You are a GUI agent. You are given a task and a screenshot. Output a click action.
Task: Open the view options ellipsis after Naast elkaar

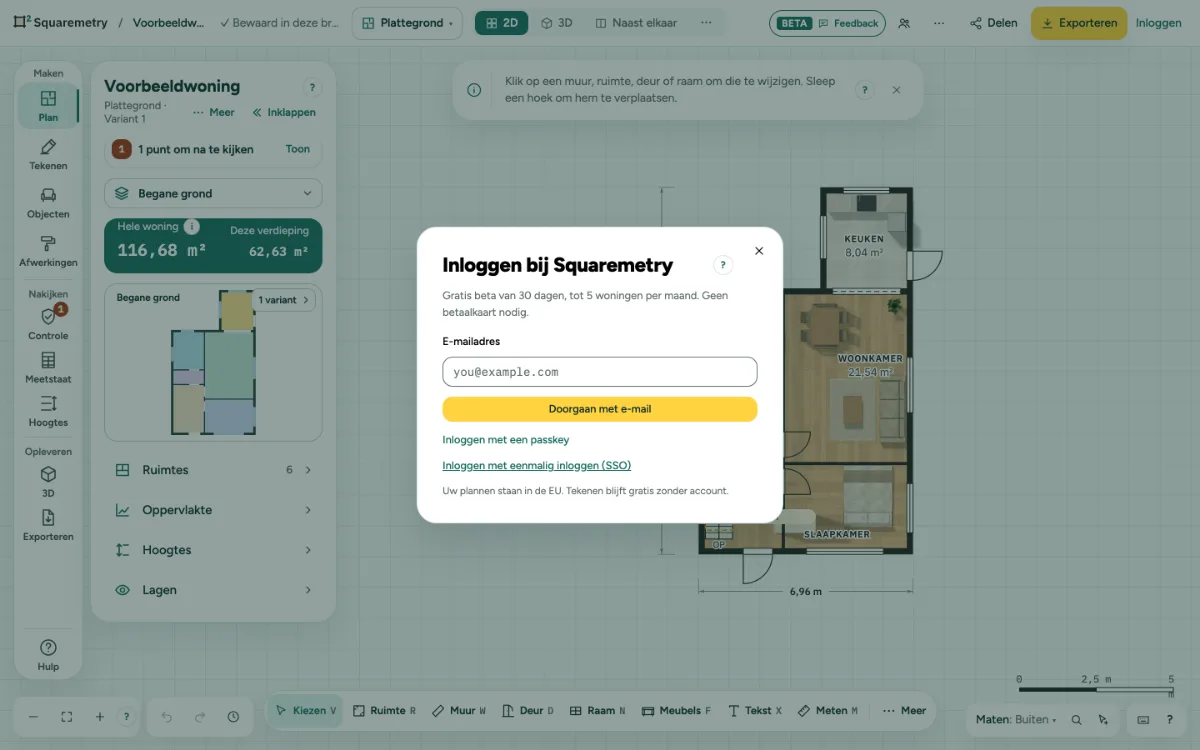(x=706, y=23)
